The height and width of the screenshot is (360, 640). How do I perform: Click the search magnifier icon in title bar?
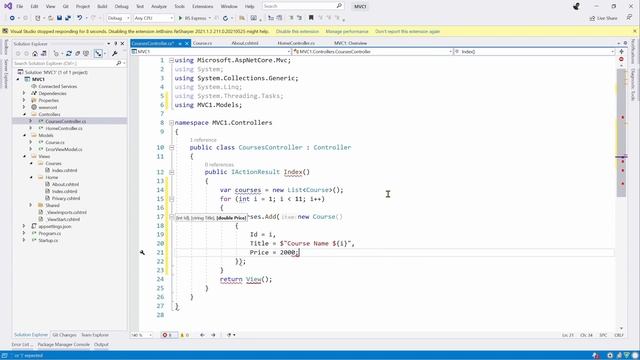pos(339,6)
